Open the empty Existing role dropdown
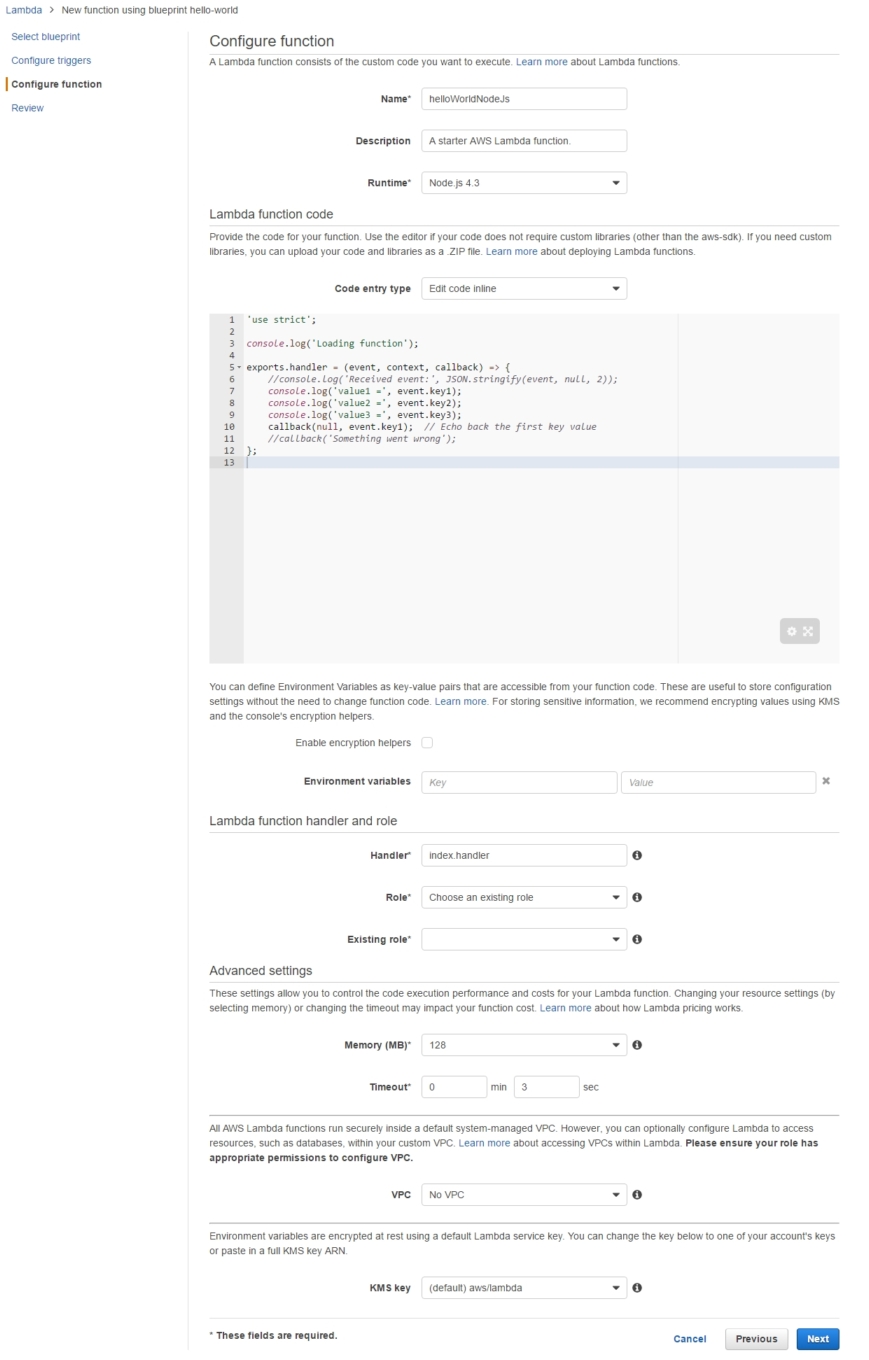The width and height of the screenshot is (869, 1360). [524, 939]
